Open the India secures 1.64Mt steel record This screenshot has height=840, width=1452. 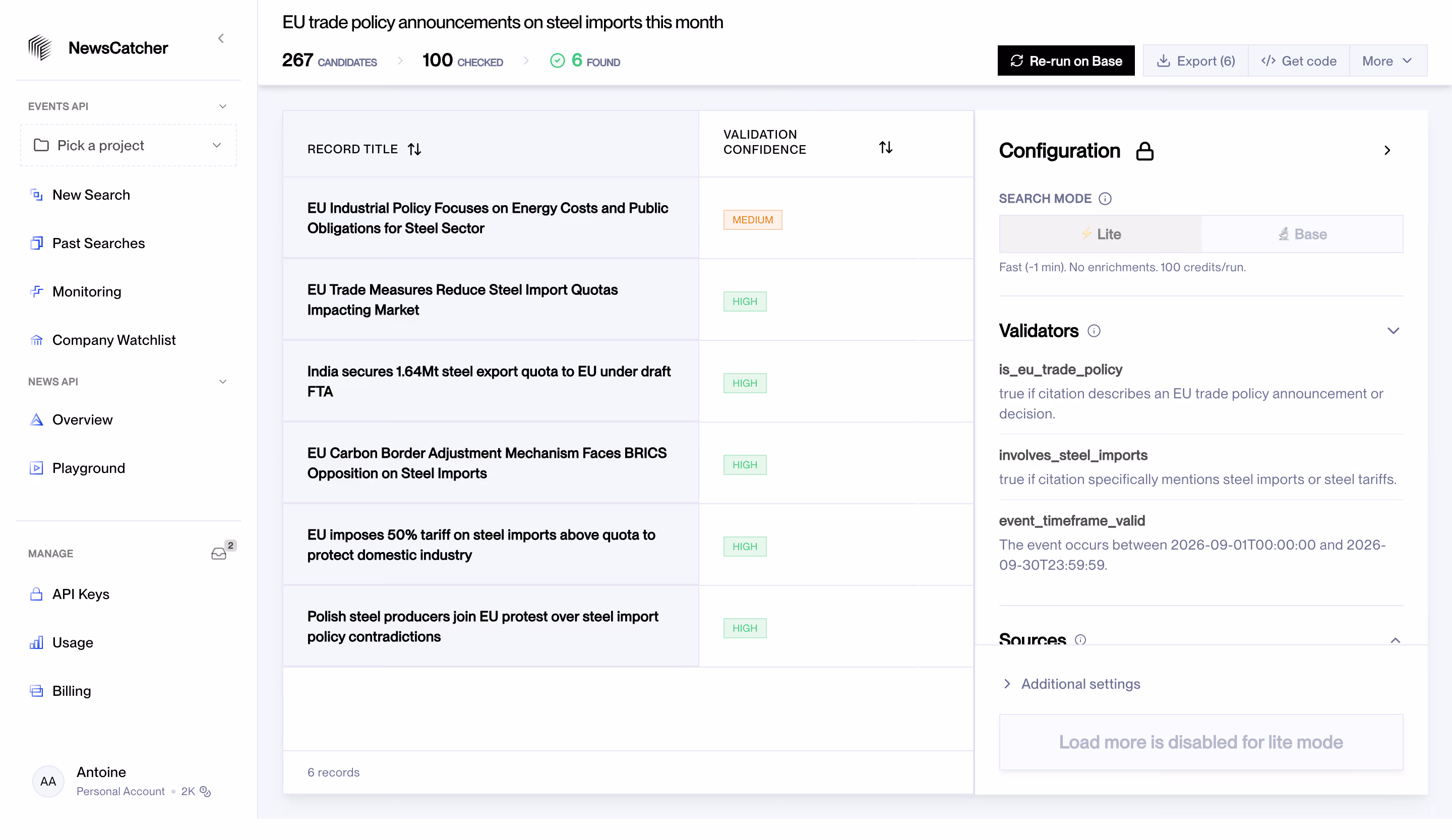tap(491, 381)
